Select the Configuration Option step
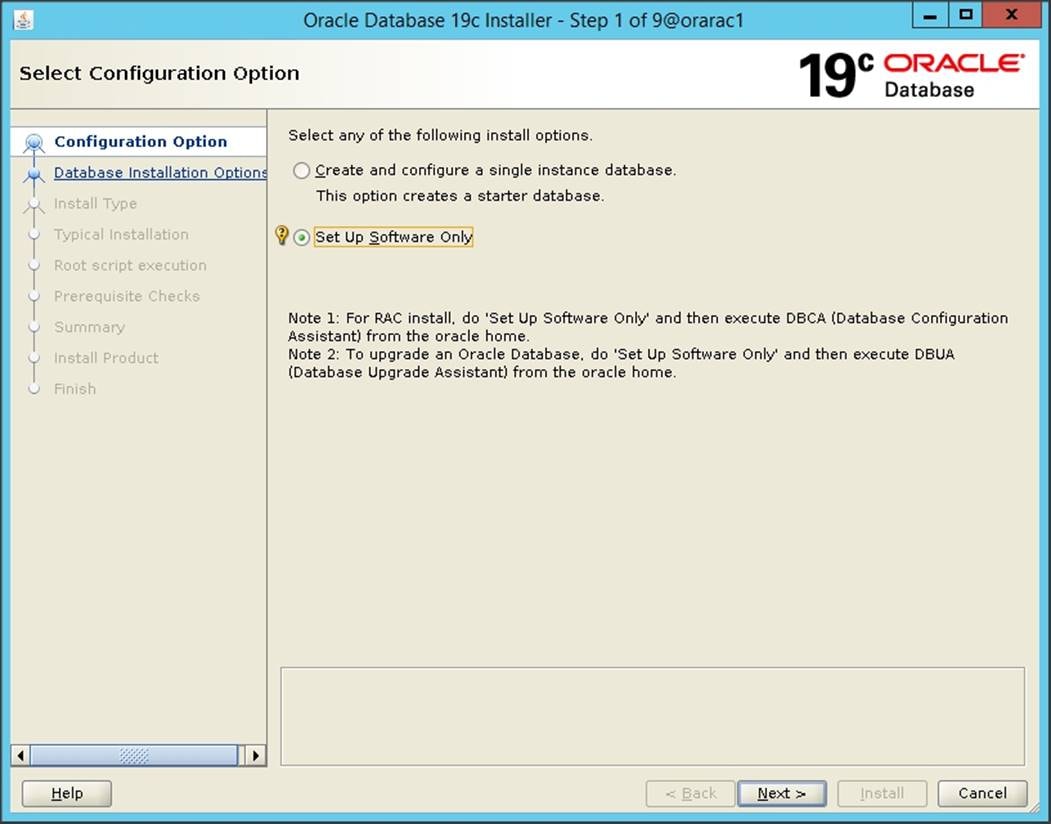The image size is (1051, 824). [x=141, y=141]
